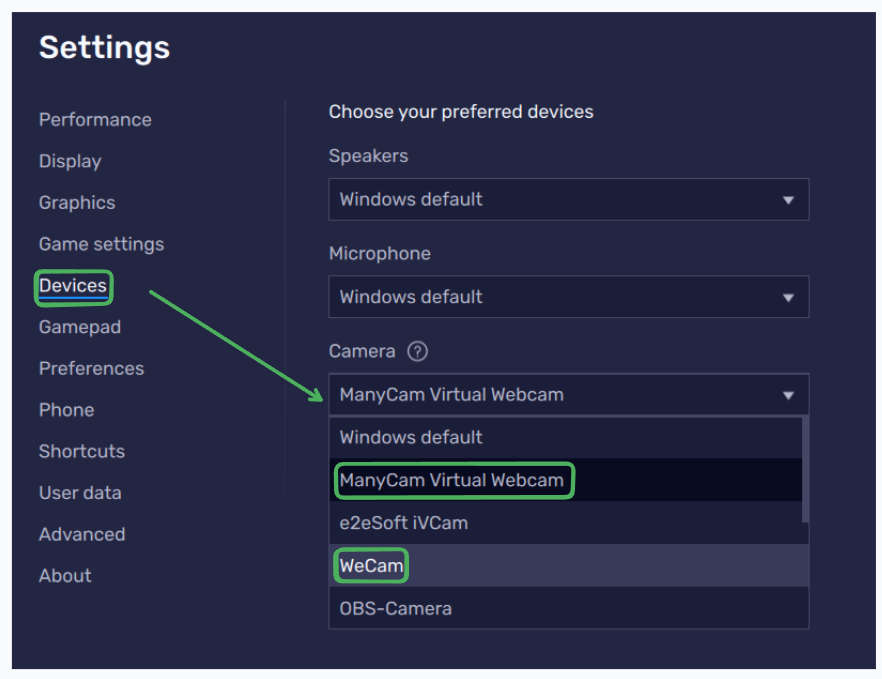
Task: Open the Graphics settings section
Action: (x=76, y=202)
